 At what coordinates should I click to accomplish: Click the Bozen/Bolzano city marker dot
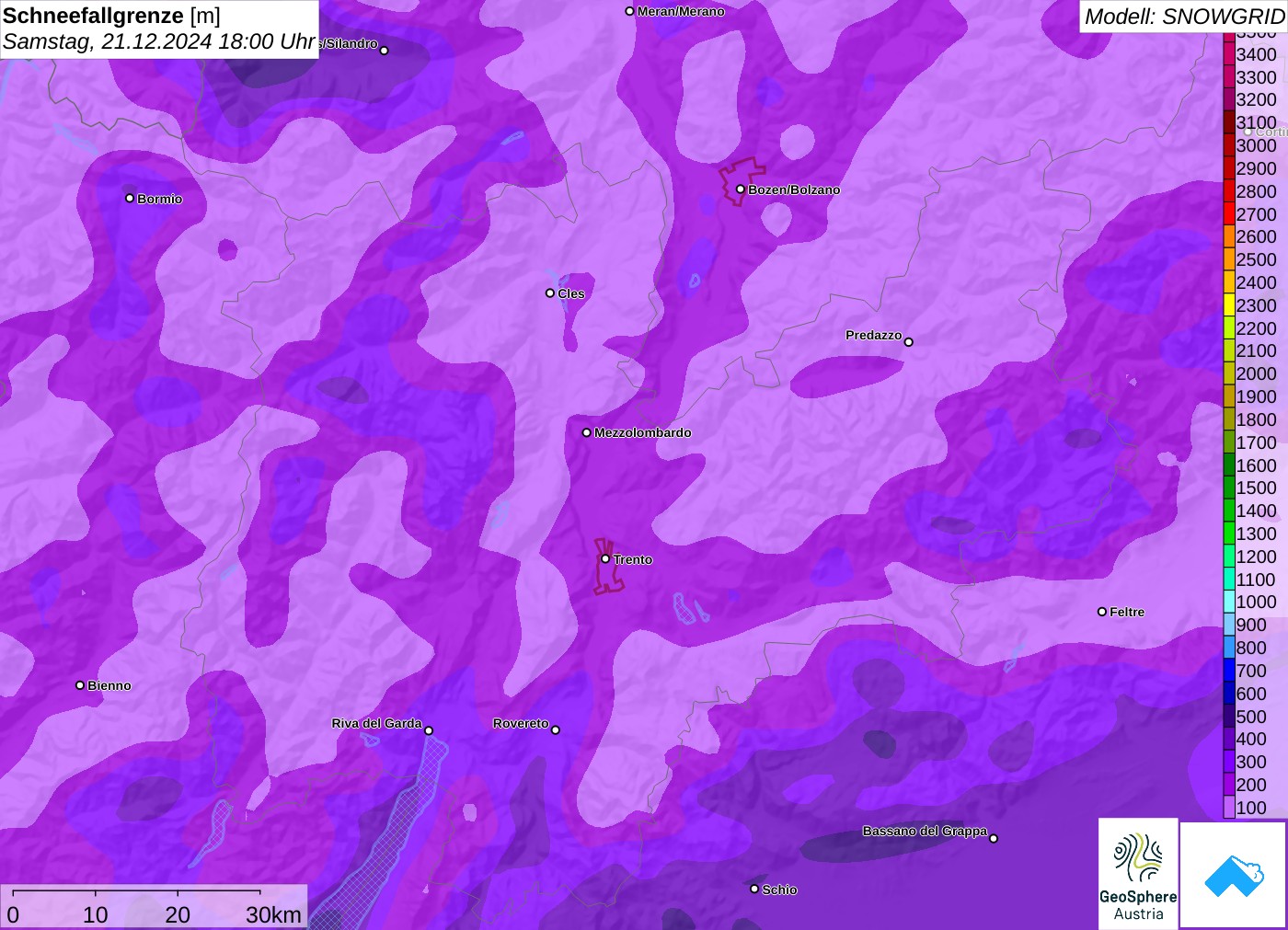pyautogui.click(x=741, y=189)
